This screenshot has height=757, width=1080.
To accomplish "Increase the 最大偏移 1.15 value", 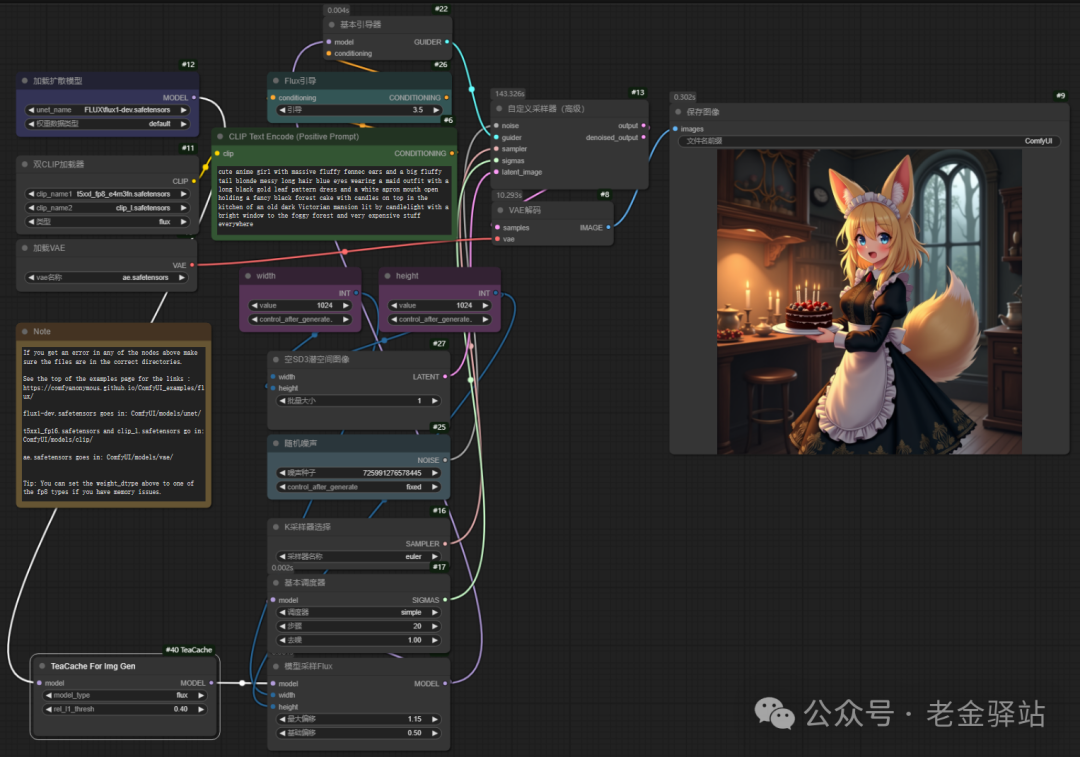I will click(x=435, y=719).
